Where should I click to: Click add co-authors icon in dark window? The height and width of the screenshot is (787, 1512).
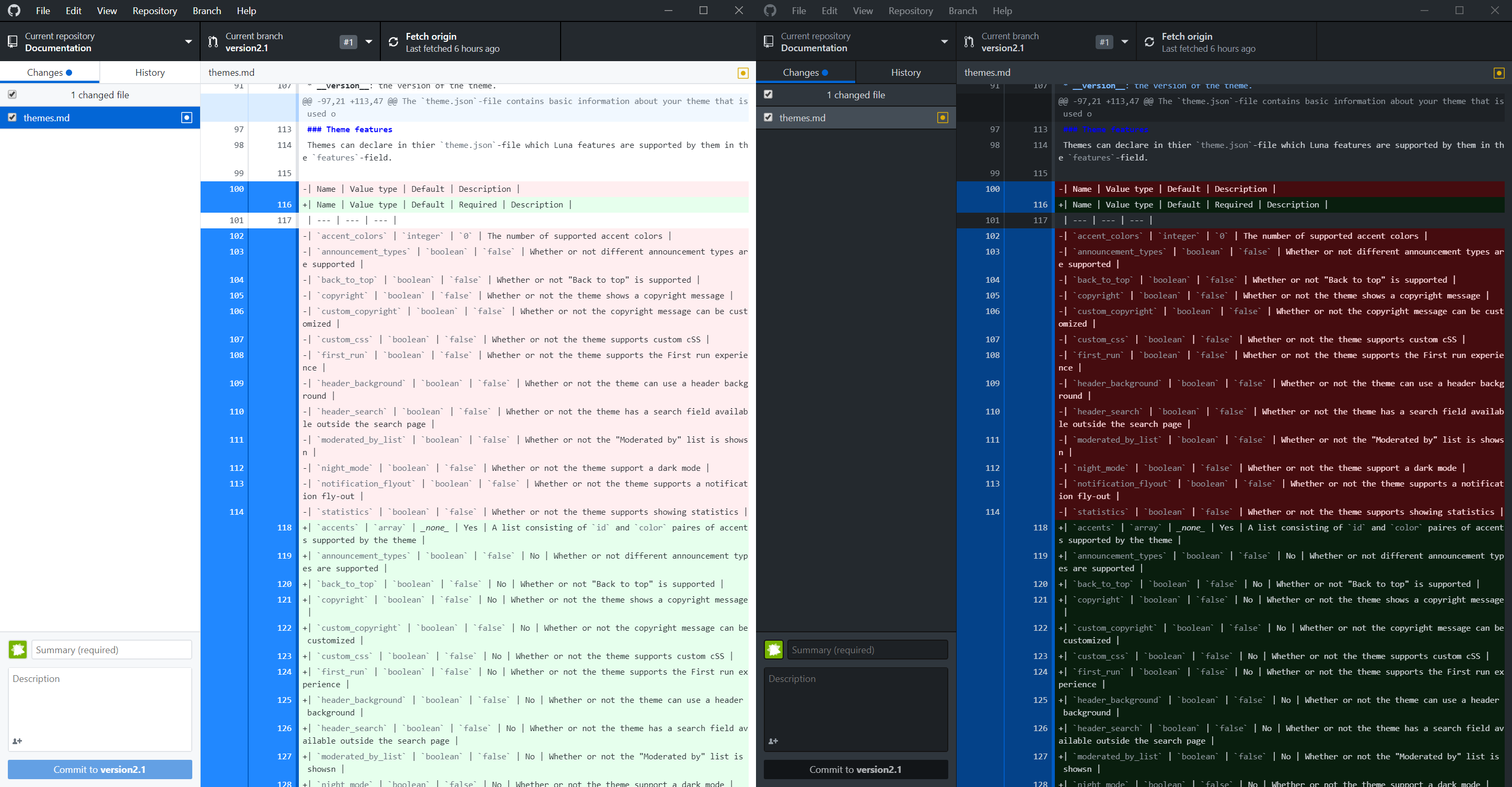773,741
